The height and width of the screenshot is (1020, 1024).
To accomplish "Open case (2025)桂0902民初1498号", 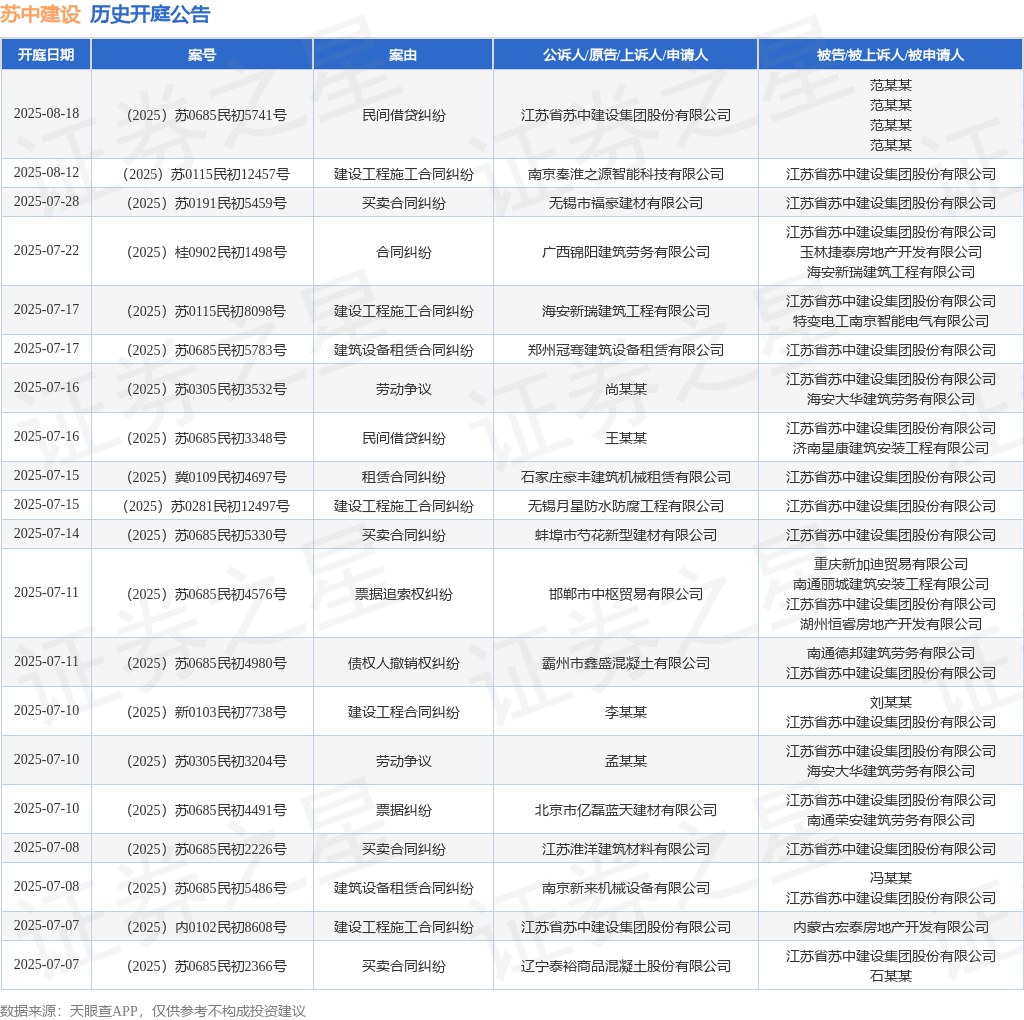I will (202, 252).
